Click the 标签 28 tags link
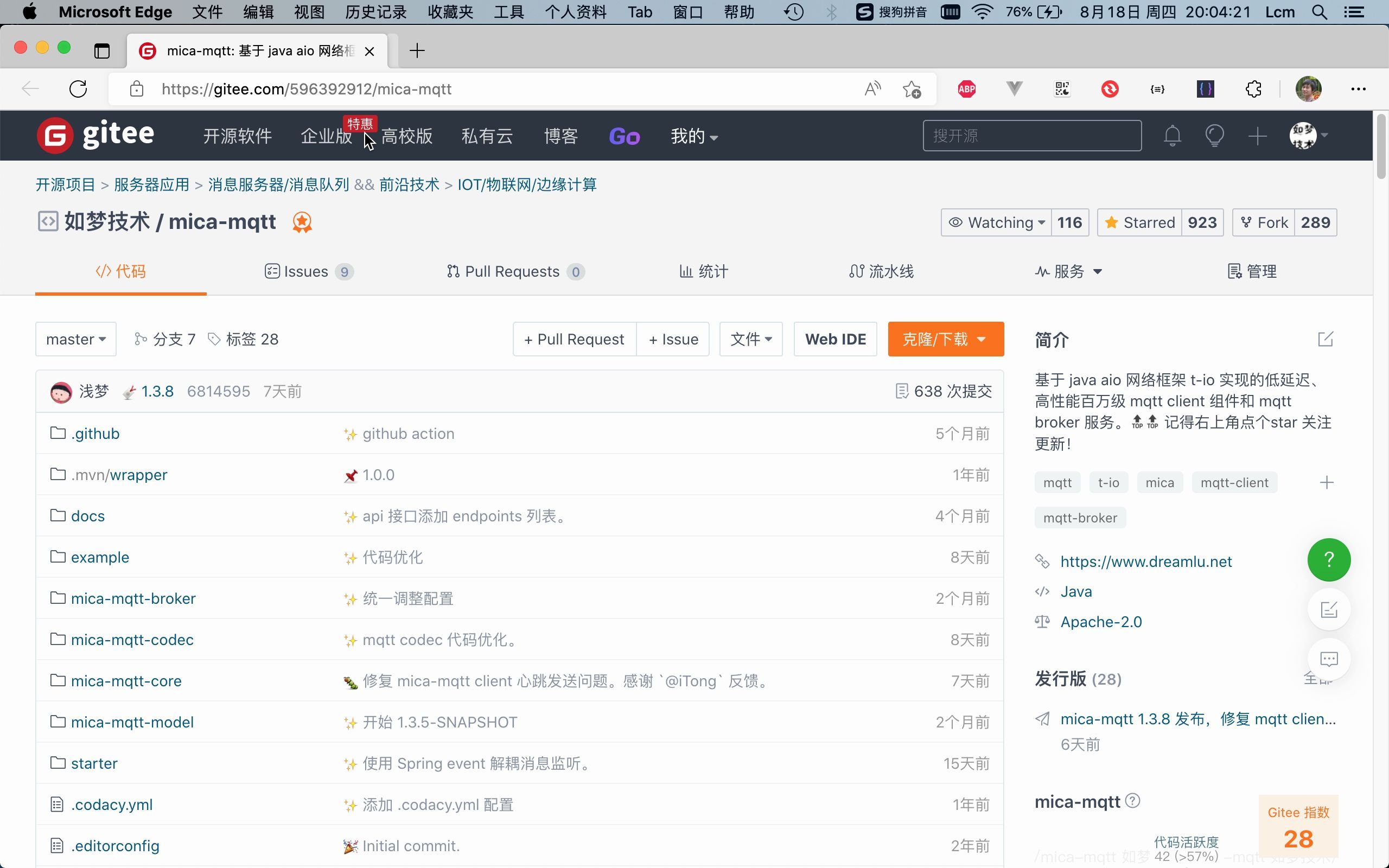The height and width of the screenshot is (868, 1389). click(244, 339)
